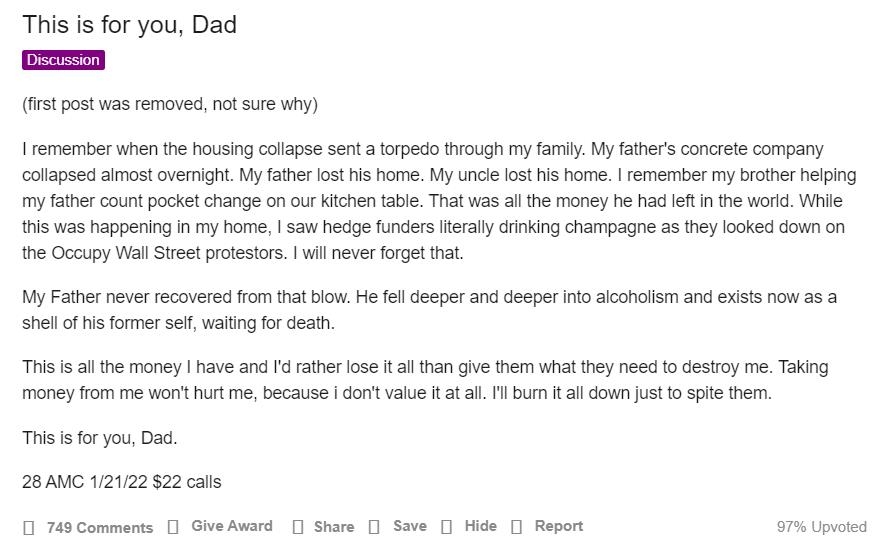
Task: Click the icon before Hide
Action: pos(446,526)
